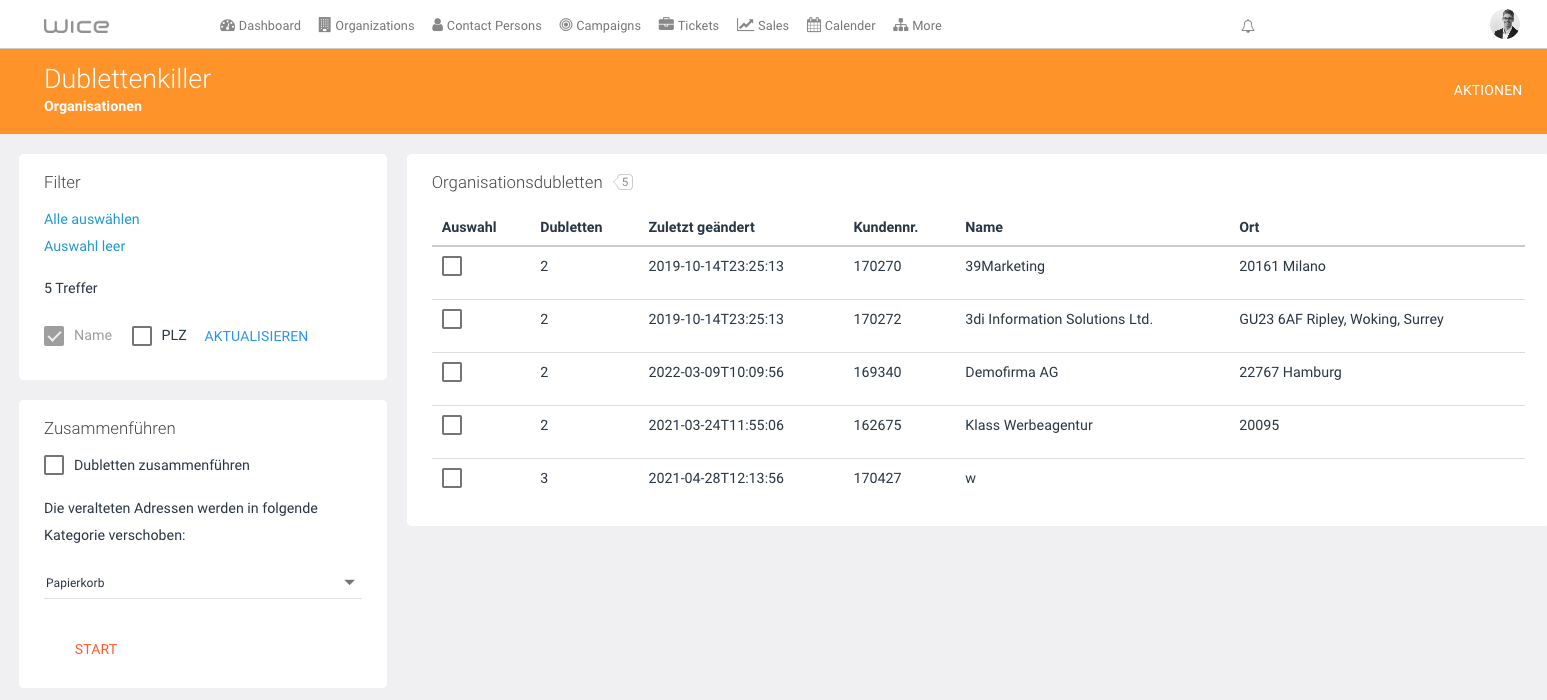Open the Organizations menu
Screen dimensions: 1547x700
(x=366, y=26)
